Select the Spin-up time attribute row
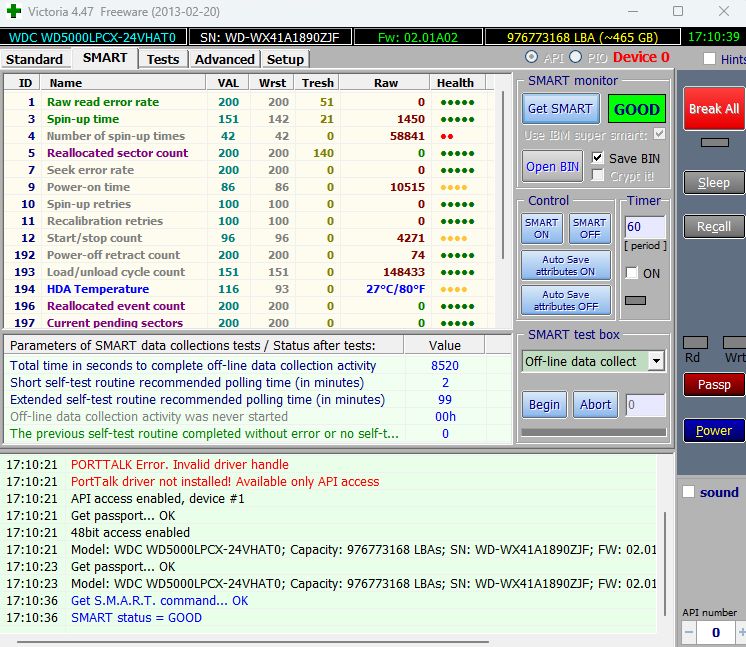This screenshot has width=746, height=647. (249, 119)
